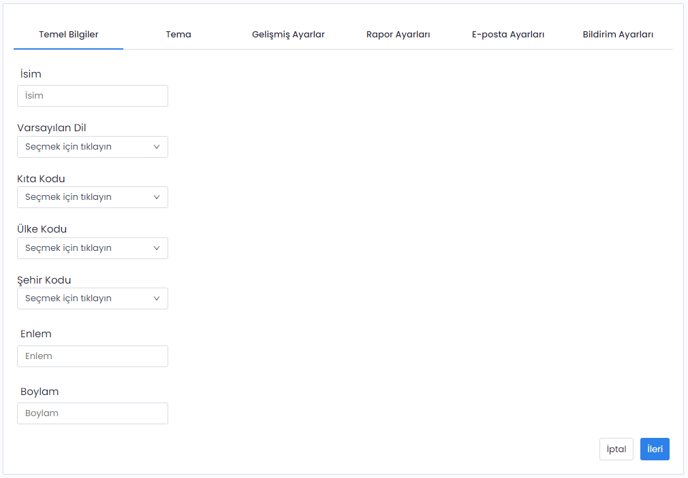Click the chevron arrow in Varsayılan Dil dropdown

(x=156, y=147)
